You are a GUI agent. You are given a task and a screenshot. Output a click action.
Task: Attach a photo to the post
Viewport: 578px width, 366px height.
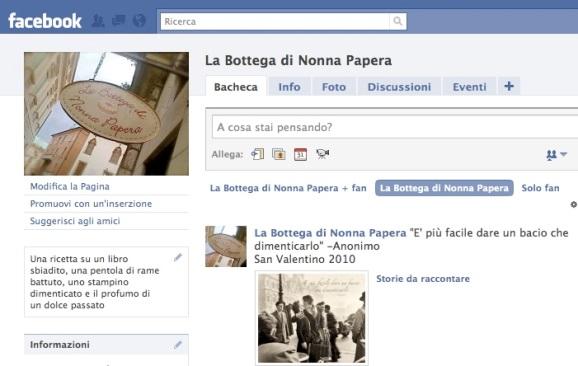(279, 154)
